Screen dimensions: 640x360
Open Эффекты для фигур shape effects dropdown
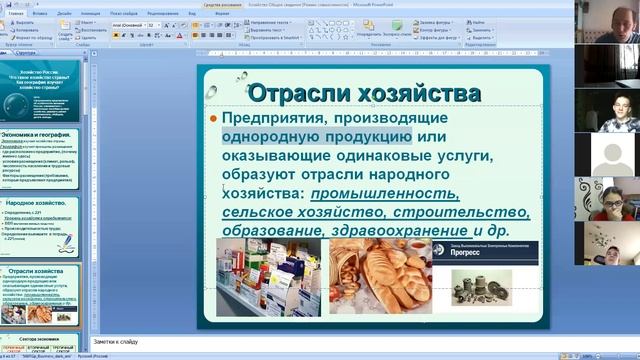pos(436,38)
